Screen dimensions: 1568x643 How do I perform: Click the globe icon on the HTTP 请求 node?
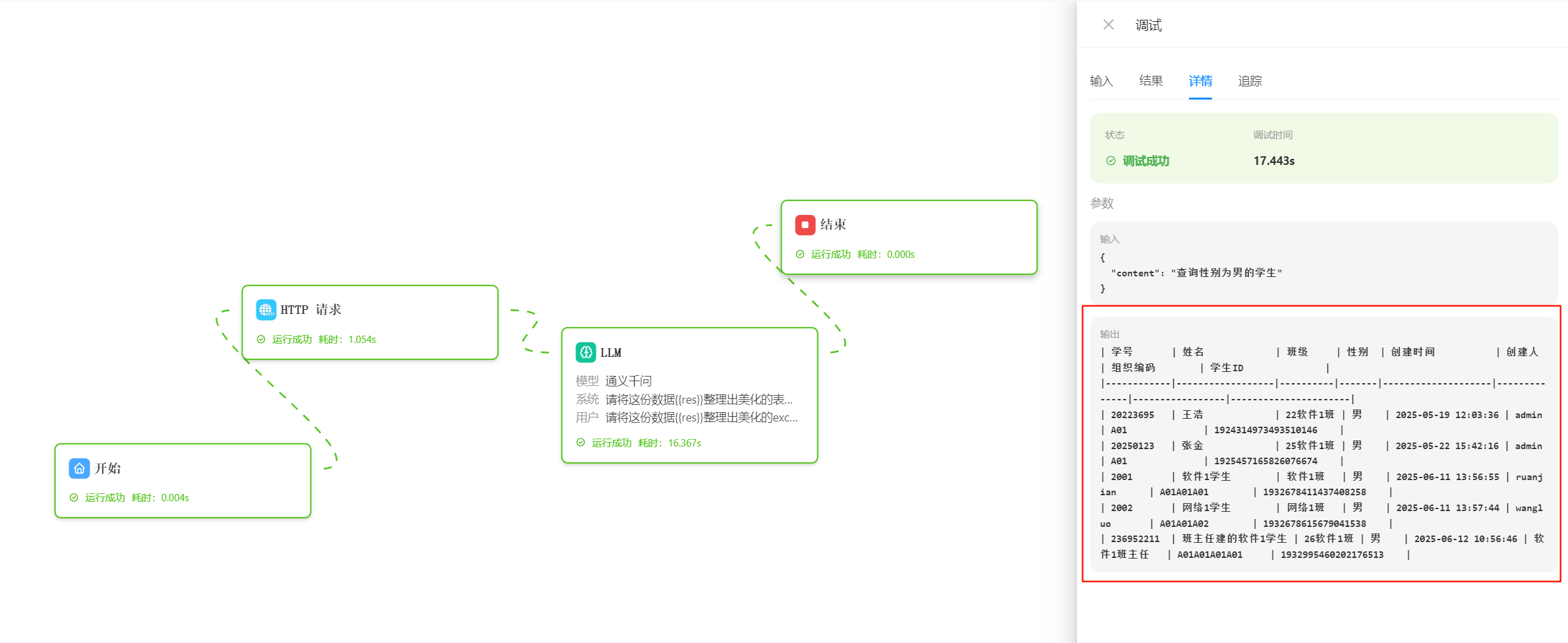266,309
